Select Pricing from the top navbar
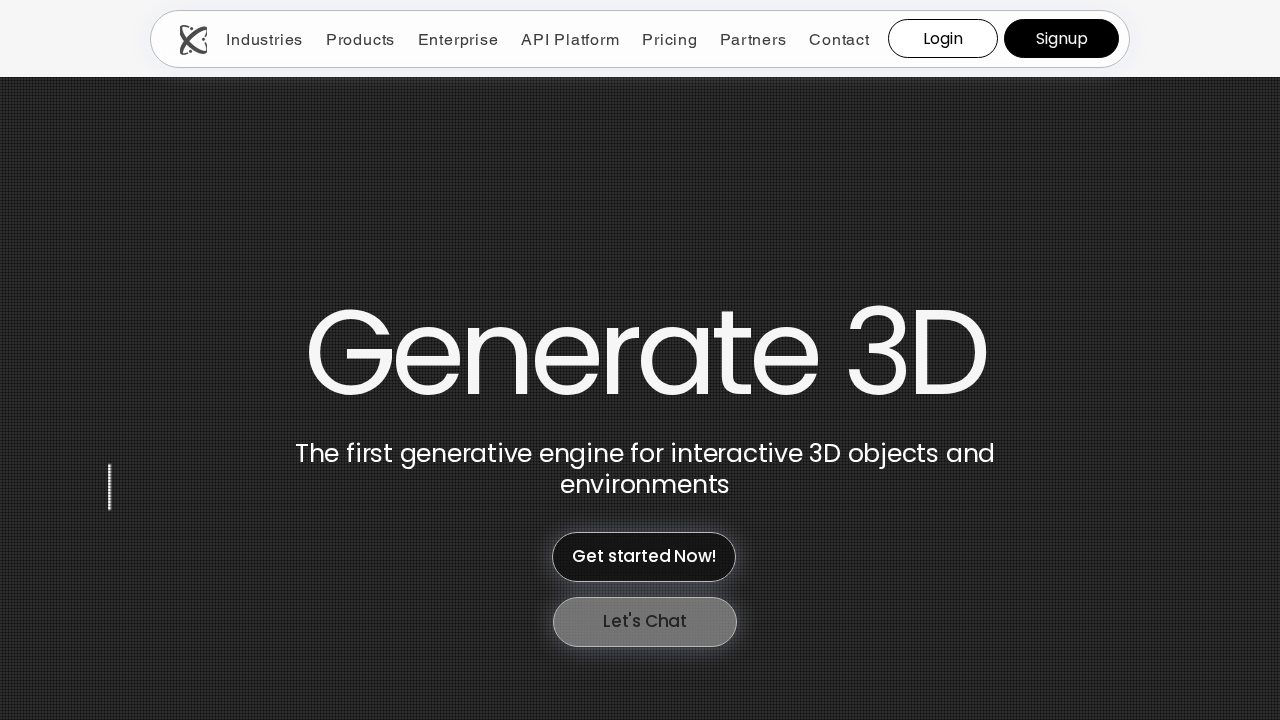The image size is (1280, 720). point(670,39)
